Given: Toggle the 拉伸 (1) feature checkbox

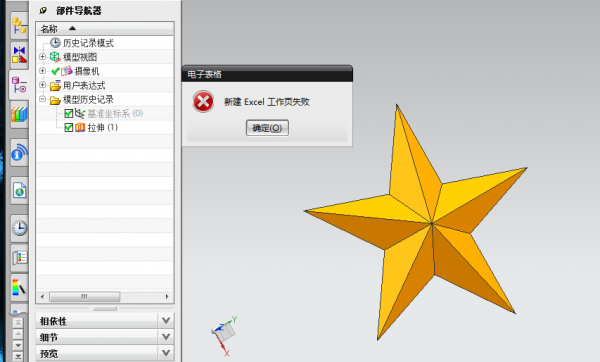Looking at the screenshot, I should 68,127.
